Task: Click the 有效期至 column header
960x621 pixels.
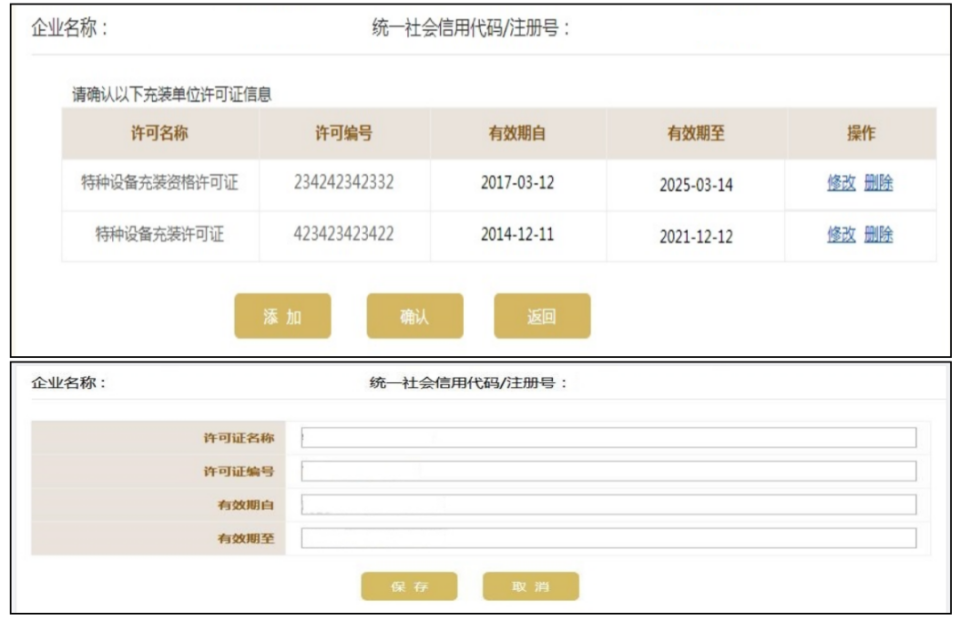Action: (x=696, y=133)
